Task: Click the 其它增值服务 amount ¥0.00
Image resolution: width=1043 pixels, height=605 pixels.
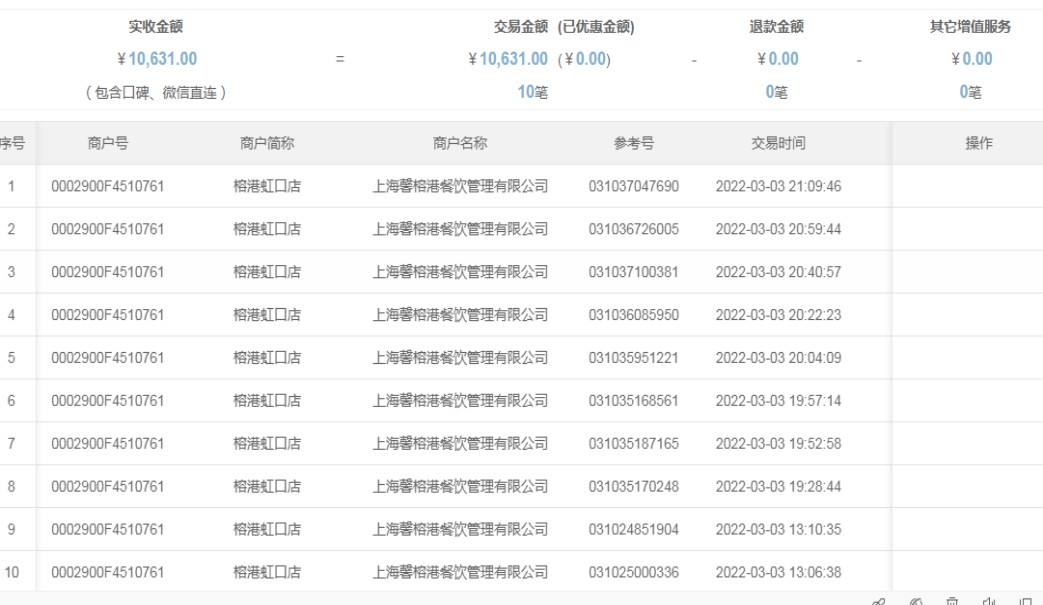Action: [970, 59]
